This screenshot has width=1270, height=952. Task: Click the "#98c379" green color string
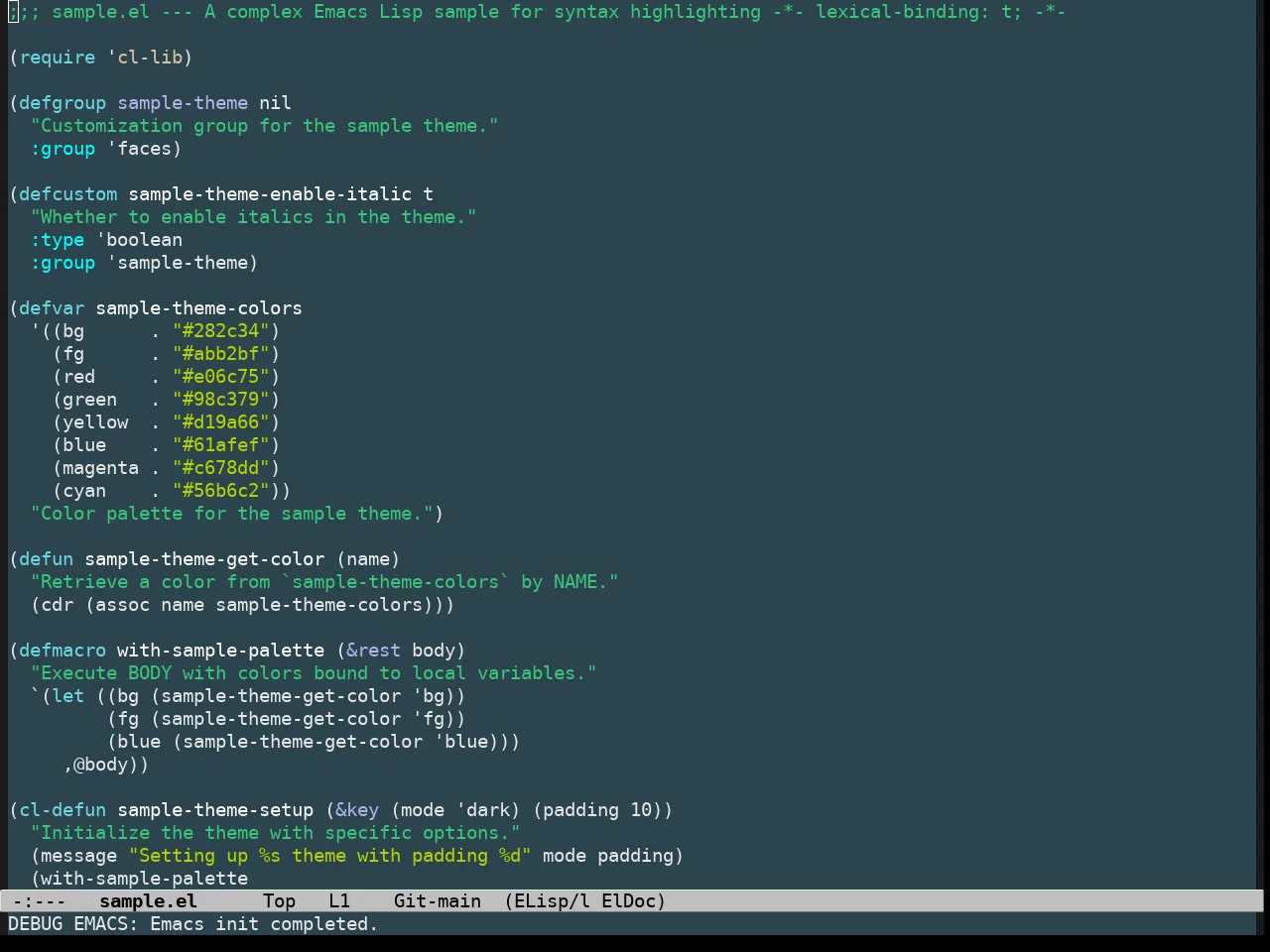coord(220,400)
